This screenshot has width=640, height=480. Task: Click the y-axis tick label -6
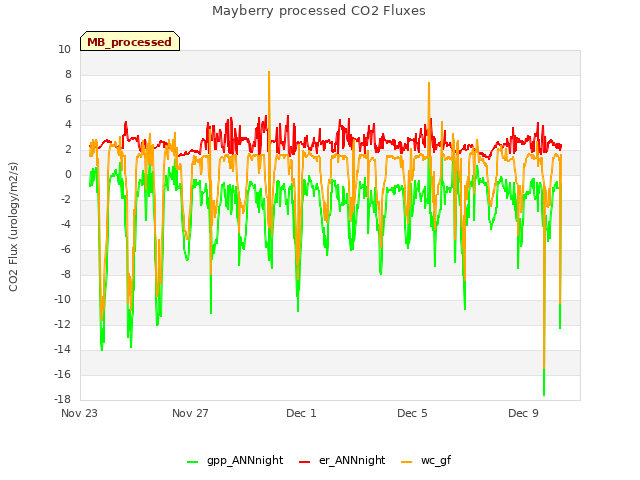click(65, 249)
